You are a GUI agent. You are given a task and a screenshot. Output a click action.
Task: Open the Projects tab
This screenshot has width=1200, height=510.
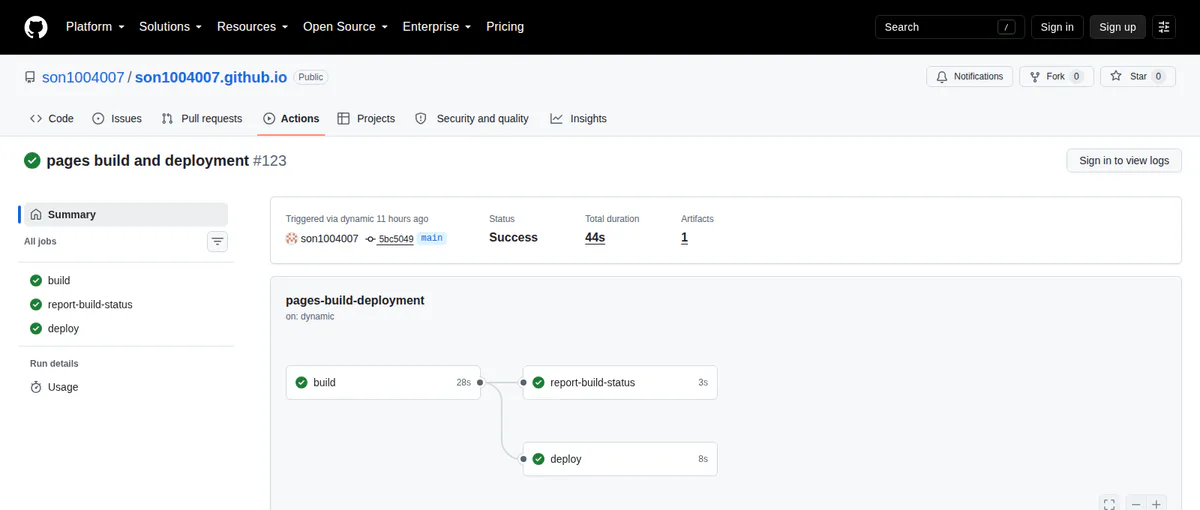(366, 118)
